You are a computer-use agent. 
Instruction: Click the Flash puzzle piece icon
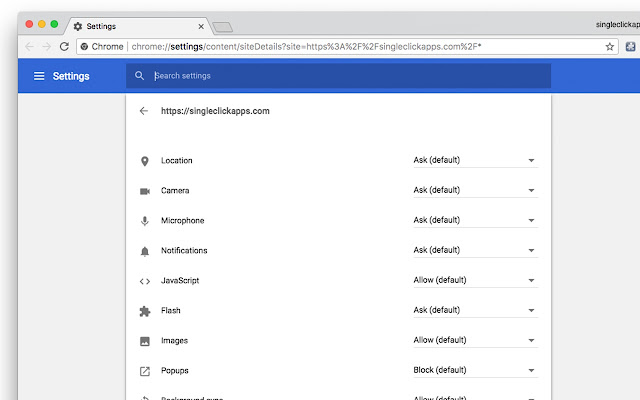point(144,311)
